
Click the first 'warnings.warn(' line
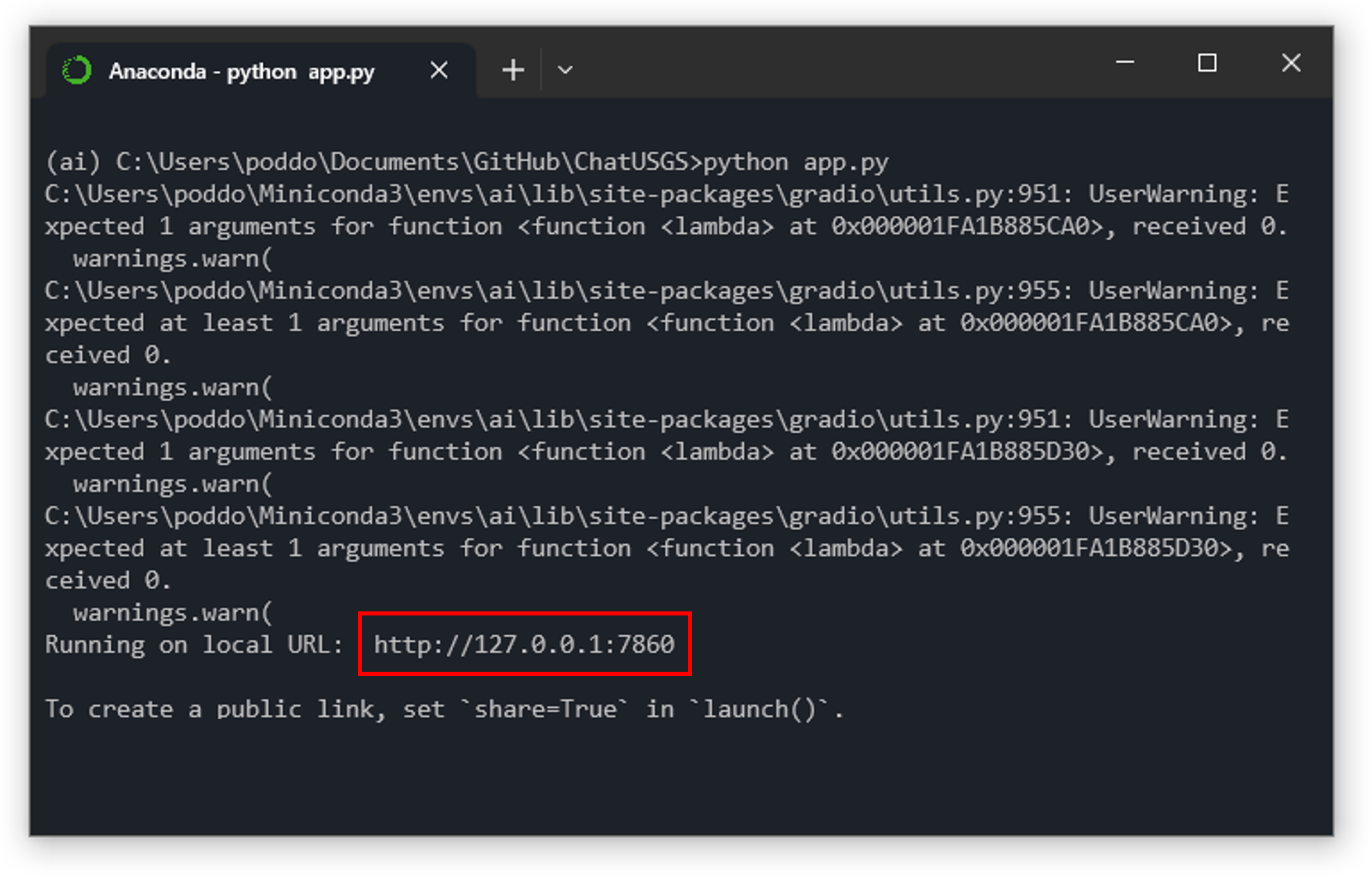pyautogui.click(x=172, y=259)
